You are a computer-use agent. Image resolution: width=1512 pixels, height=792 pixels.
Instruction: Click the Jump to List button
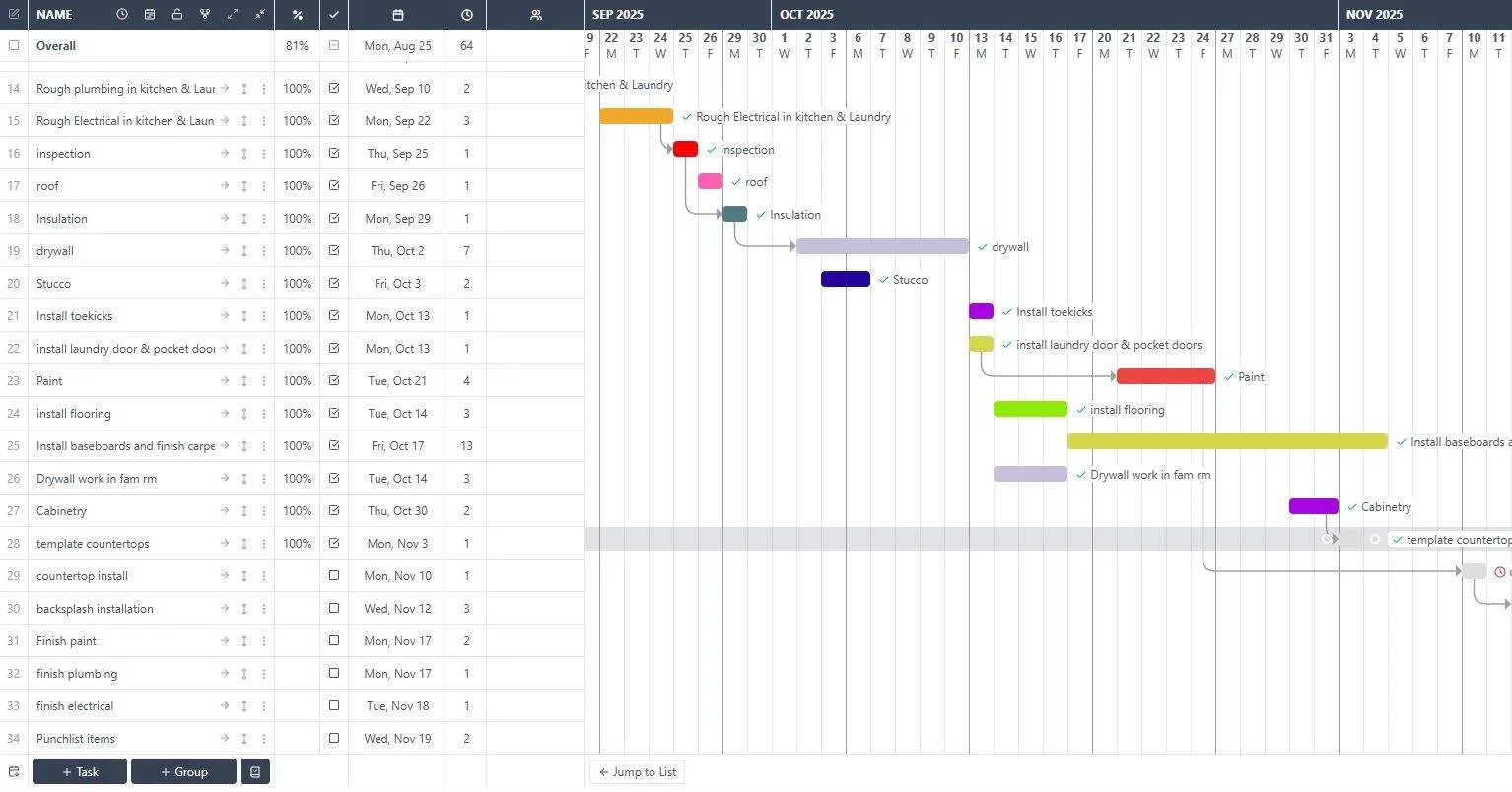pyautogui.click(x=637, y=771)
